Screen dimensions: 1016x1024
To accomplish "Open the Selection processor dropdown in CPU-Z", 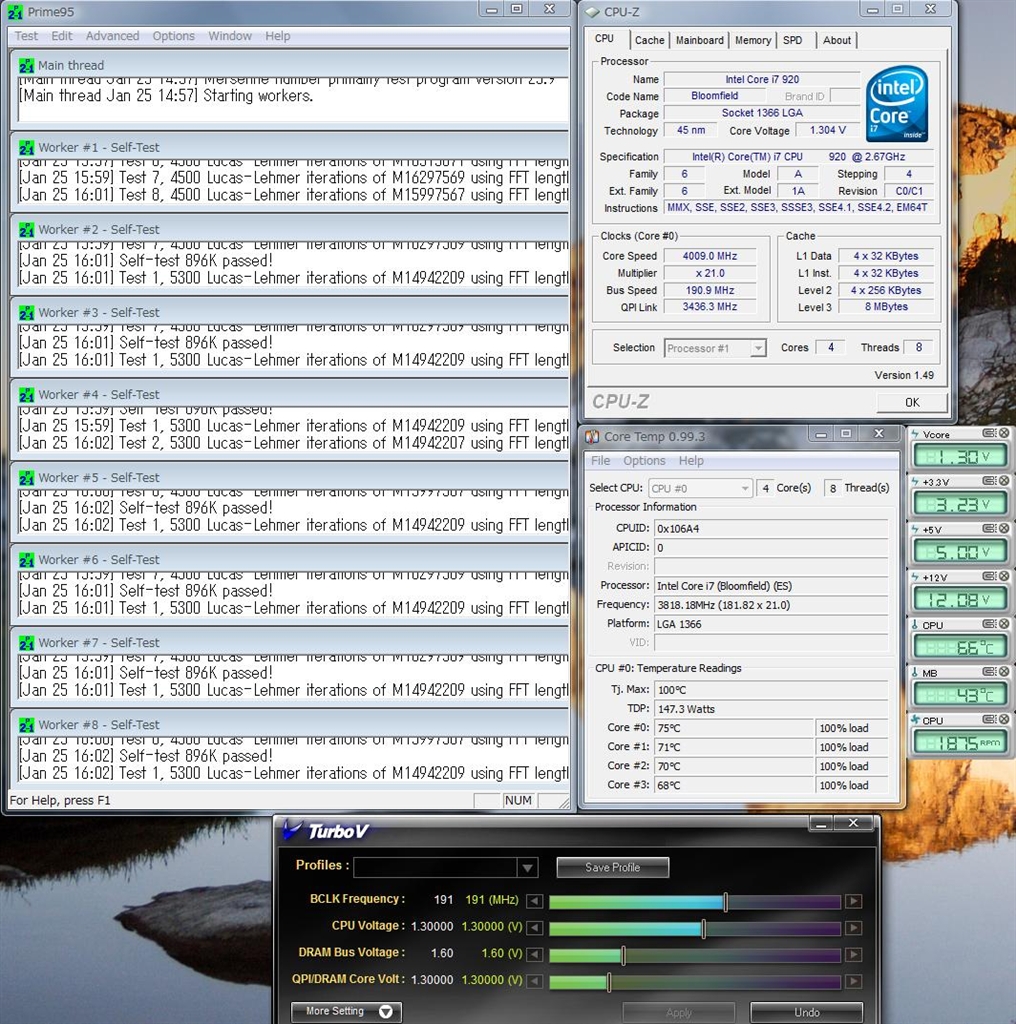I will pyautogui.click(x=757, y=348).
